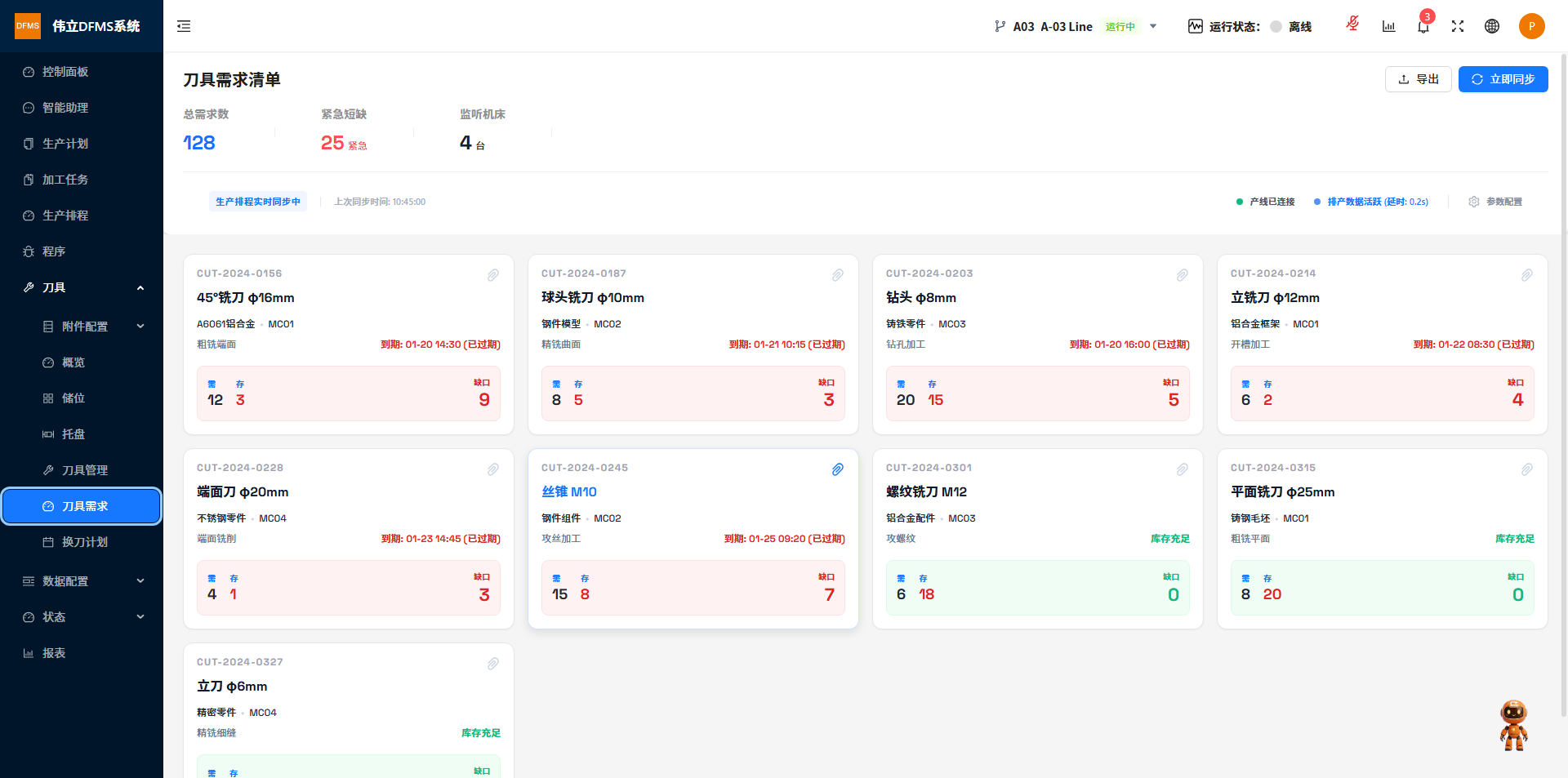The width and height of the screenshot is (1568, 778).
Task: Select 托盘 under 刀具
Action: click(x=82, y=434)
